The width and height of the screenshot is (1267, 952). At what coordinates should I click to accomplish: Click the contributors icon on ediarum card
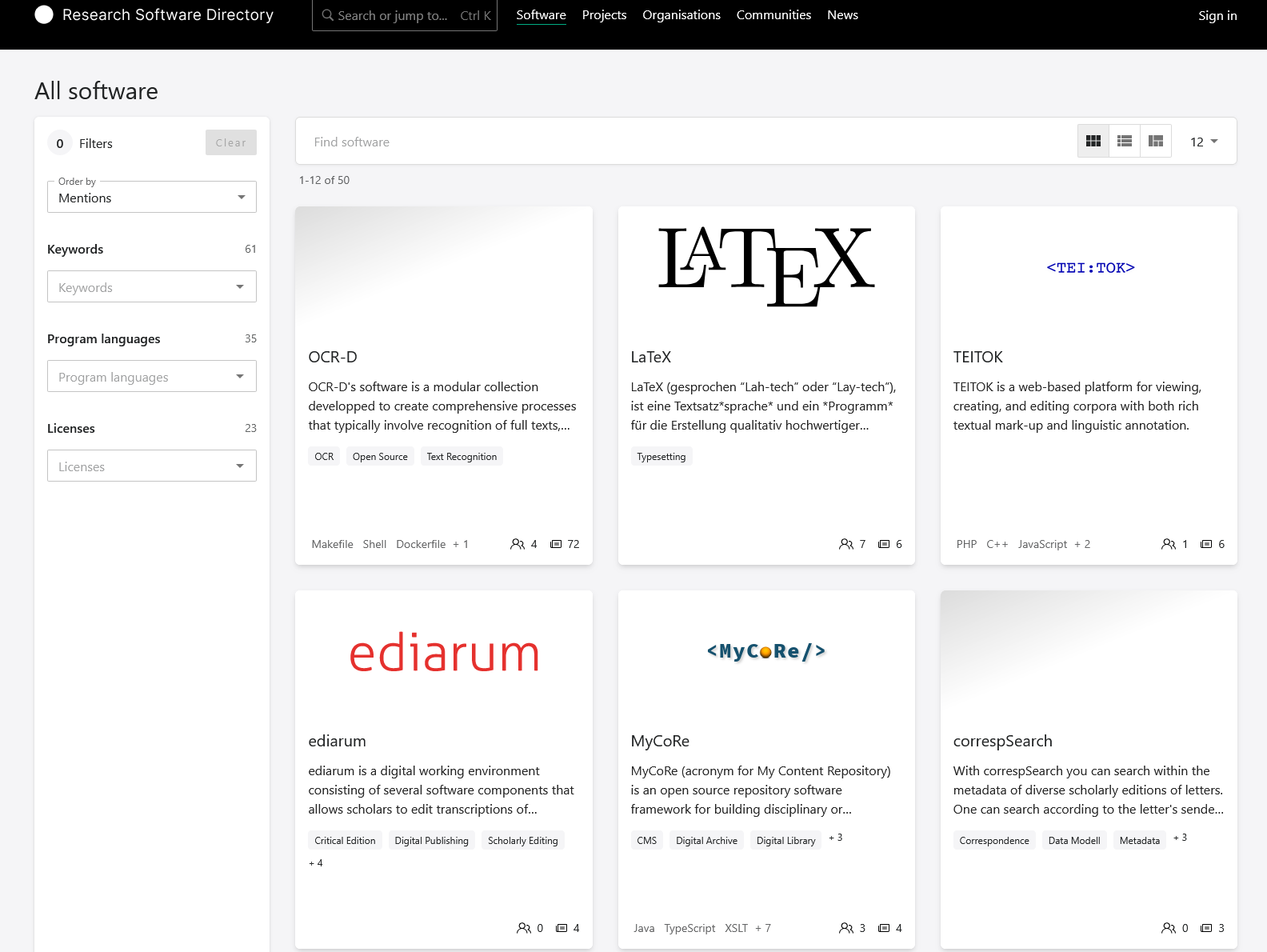524,928
